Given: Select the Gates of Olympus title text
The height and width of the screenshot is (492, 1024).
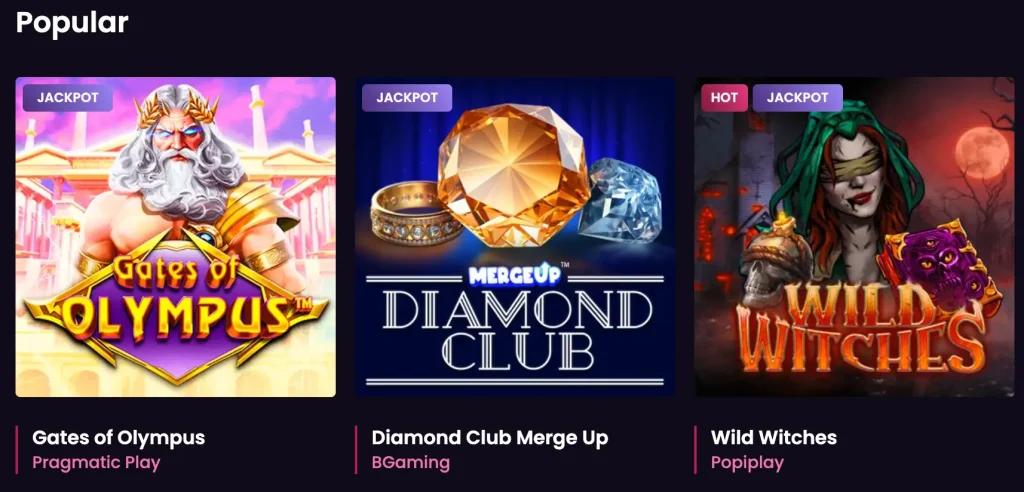Looking at the screenshot, I should 118,437.
